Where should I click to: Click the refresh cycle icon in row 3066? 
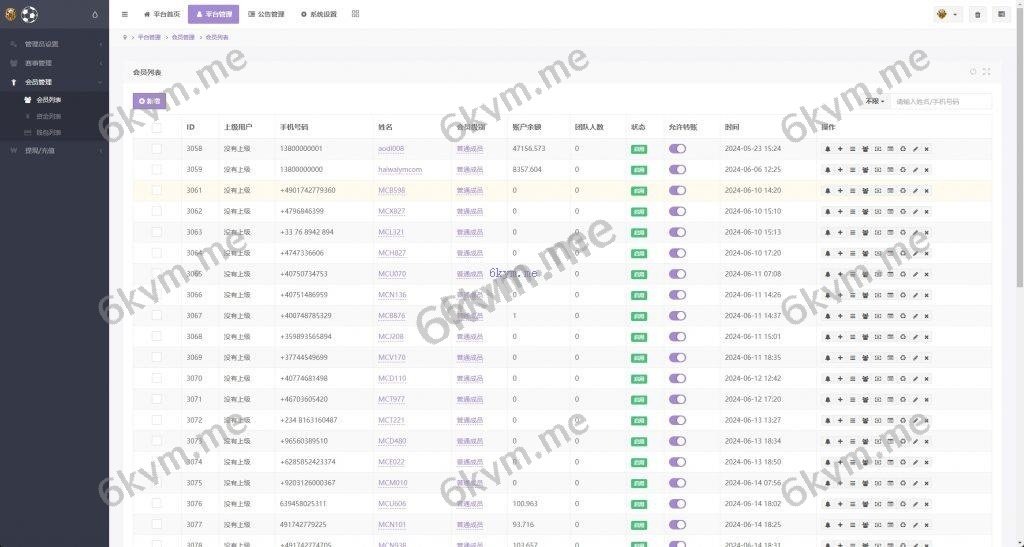tap(903, 295)
